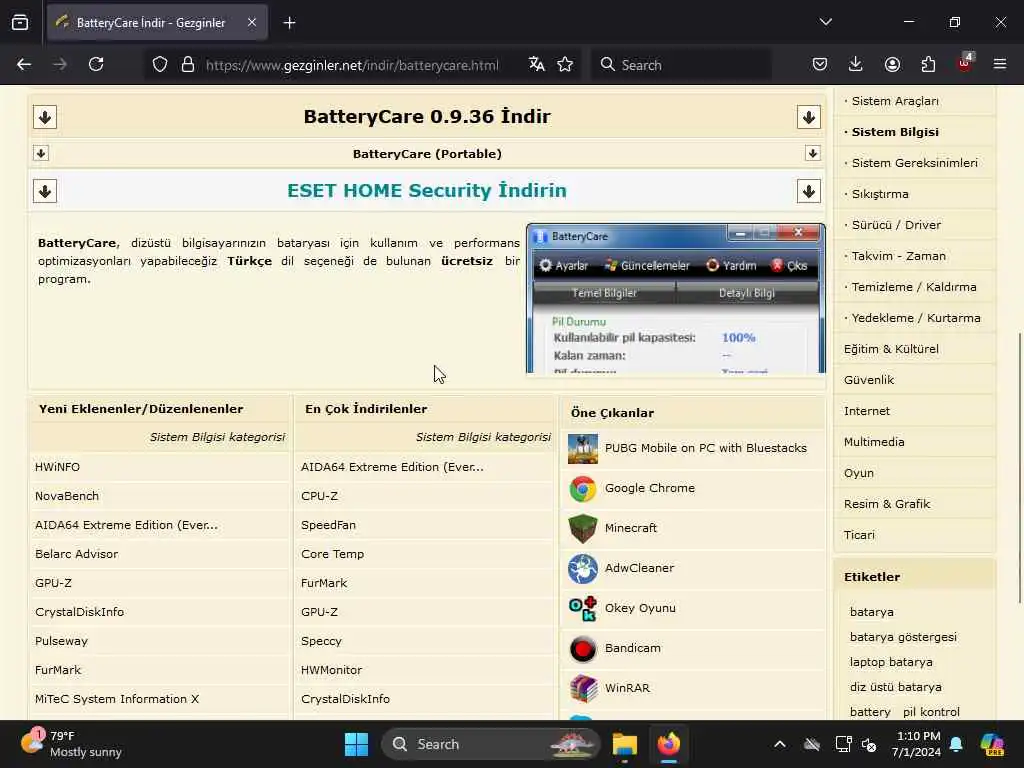Screen dimensions: 1024x768
Task: Open Speccy link
Action: point(321,641)
